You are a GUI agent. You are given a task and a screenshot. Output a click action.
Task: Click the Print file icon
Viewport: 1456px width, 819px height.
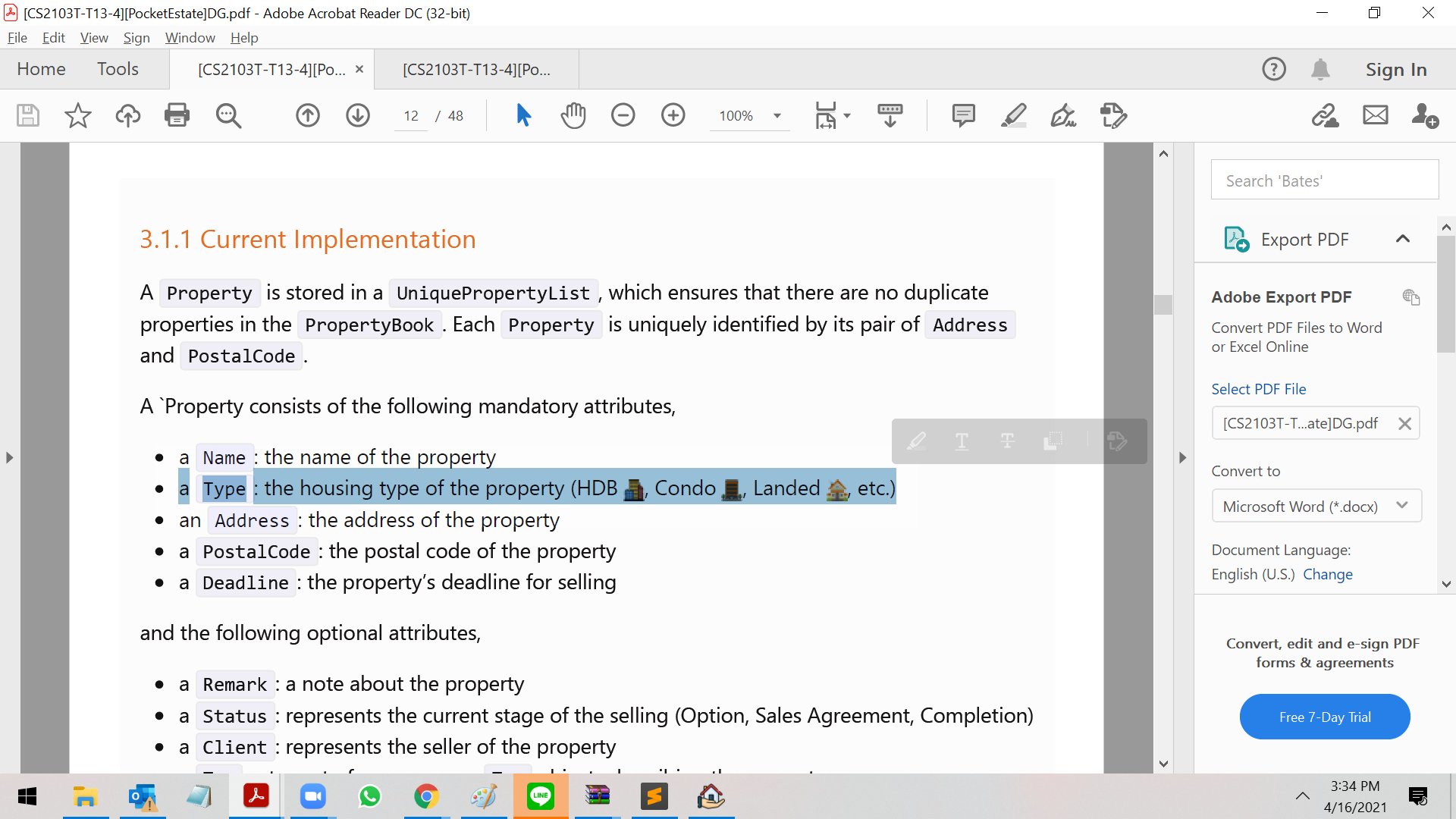[x=177, y=115]
